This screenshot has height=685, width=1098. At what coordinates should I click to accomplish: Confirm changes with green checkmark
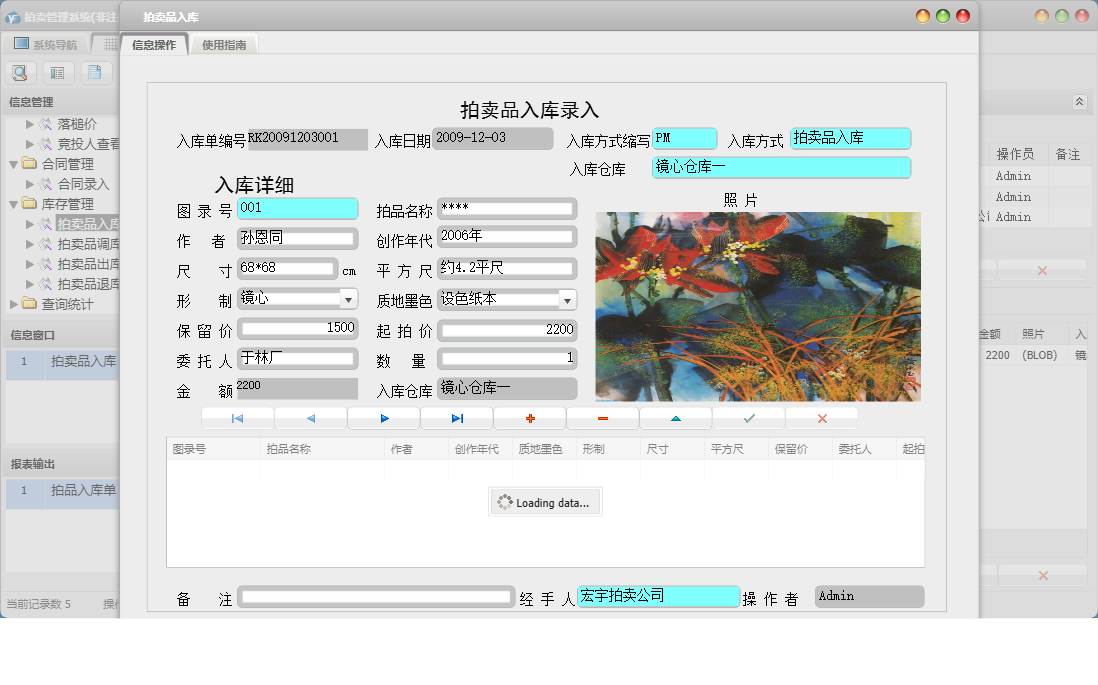[749, 419]
